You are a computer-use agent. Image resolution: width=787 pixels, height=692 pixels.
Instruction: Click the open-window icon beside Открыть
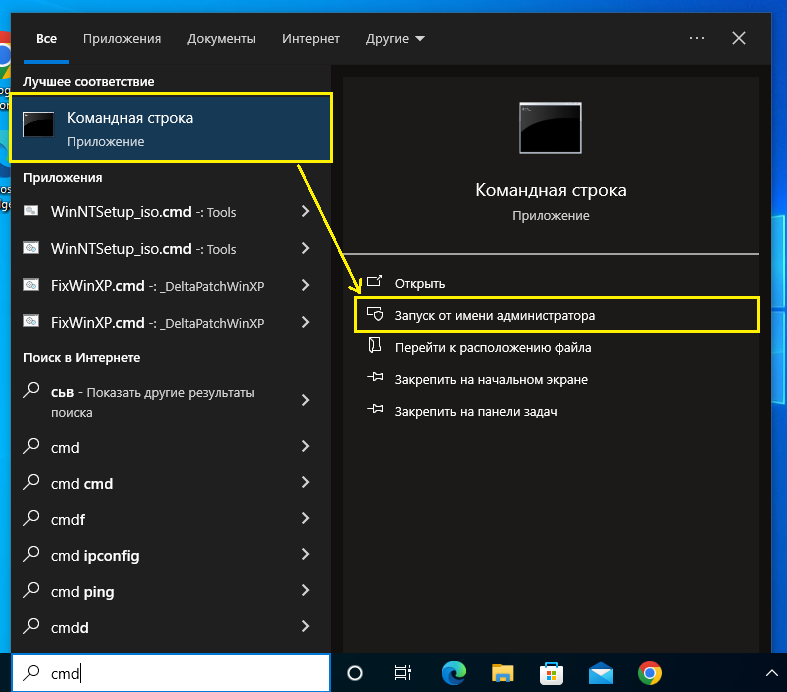[374, 282]
